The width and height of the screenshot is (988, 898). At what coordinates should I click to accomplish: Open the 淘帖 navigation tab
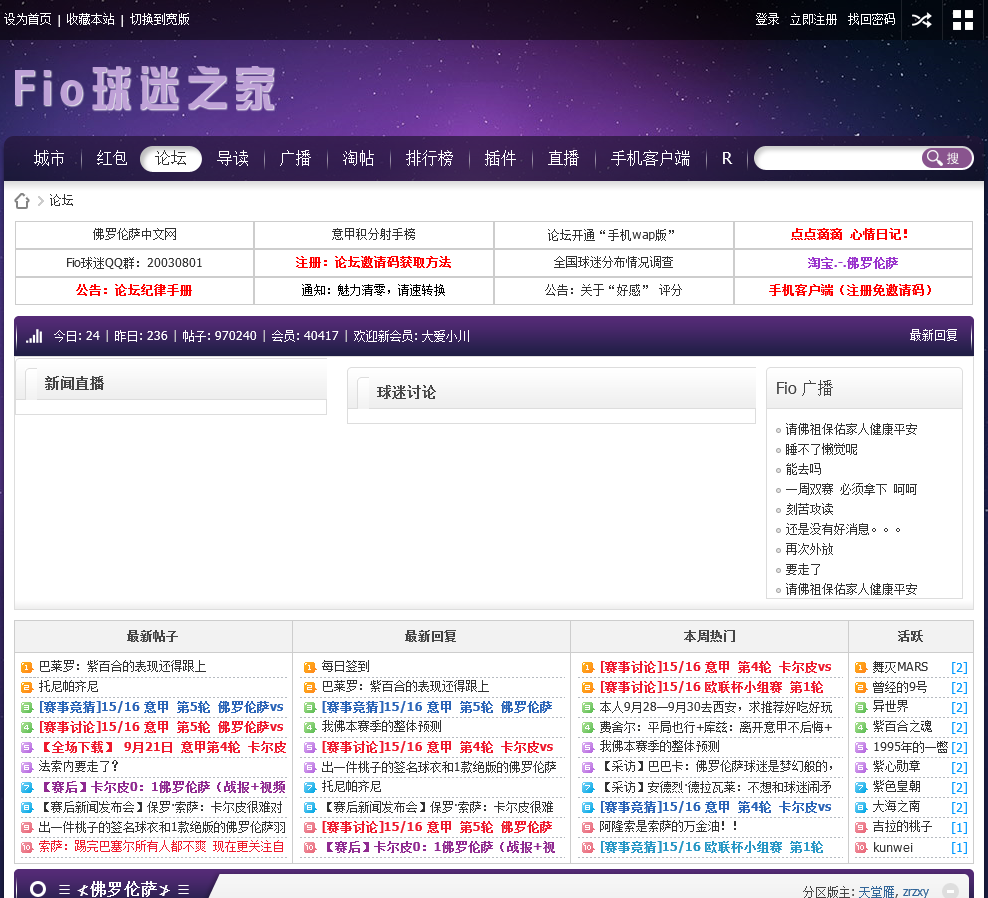358,158
